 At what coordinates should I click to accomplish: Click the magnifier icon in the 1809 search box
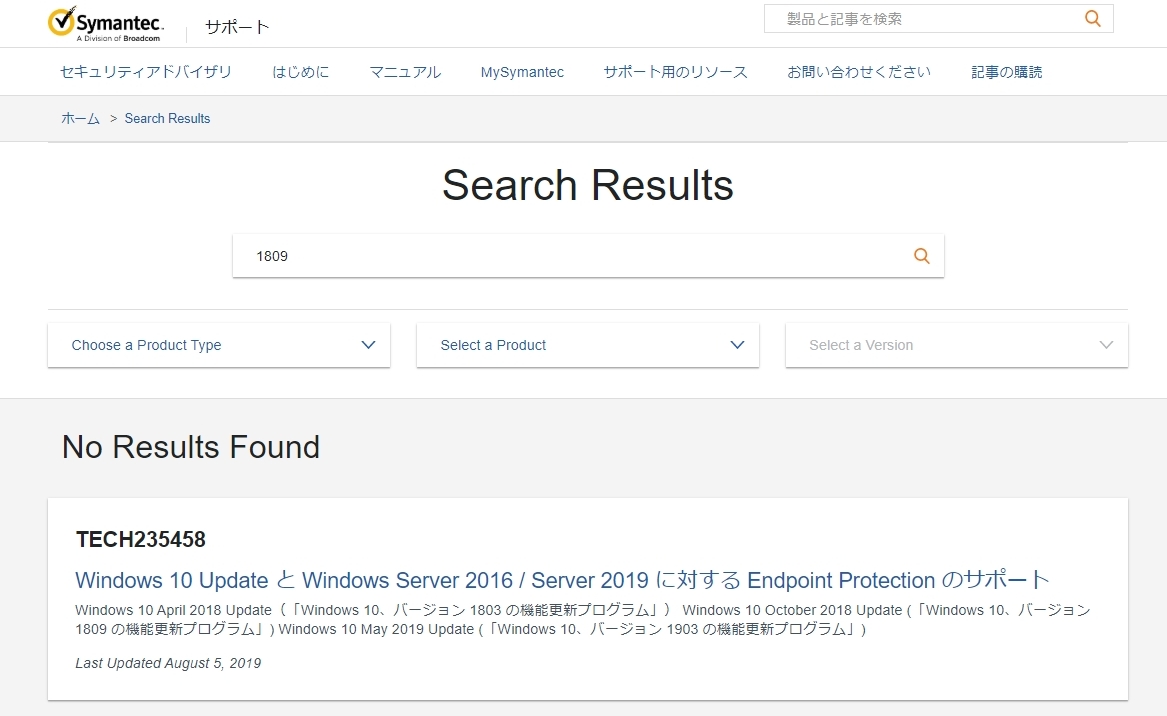pos(921,256)
